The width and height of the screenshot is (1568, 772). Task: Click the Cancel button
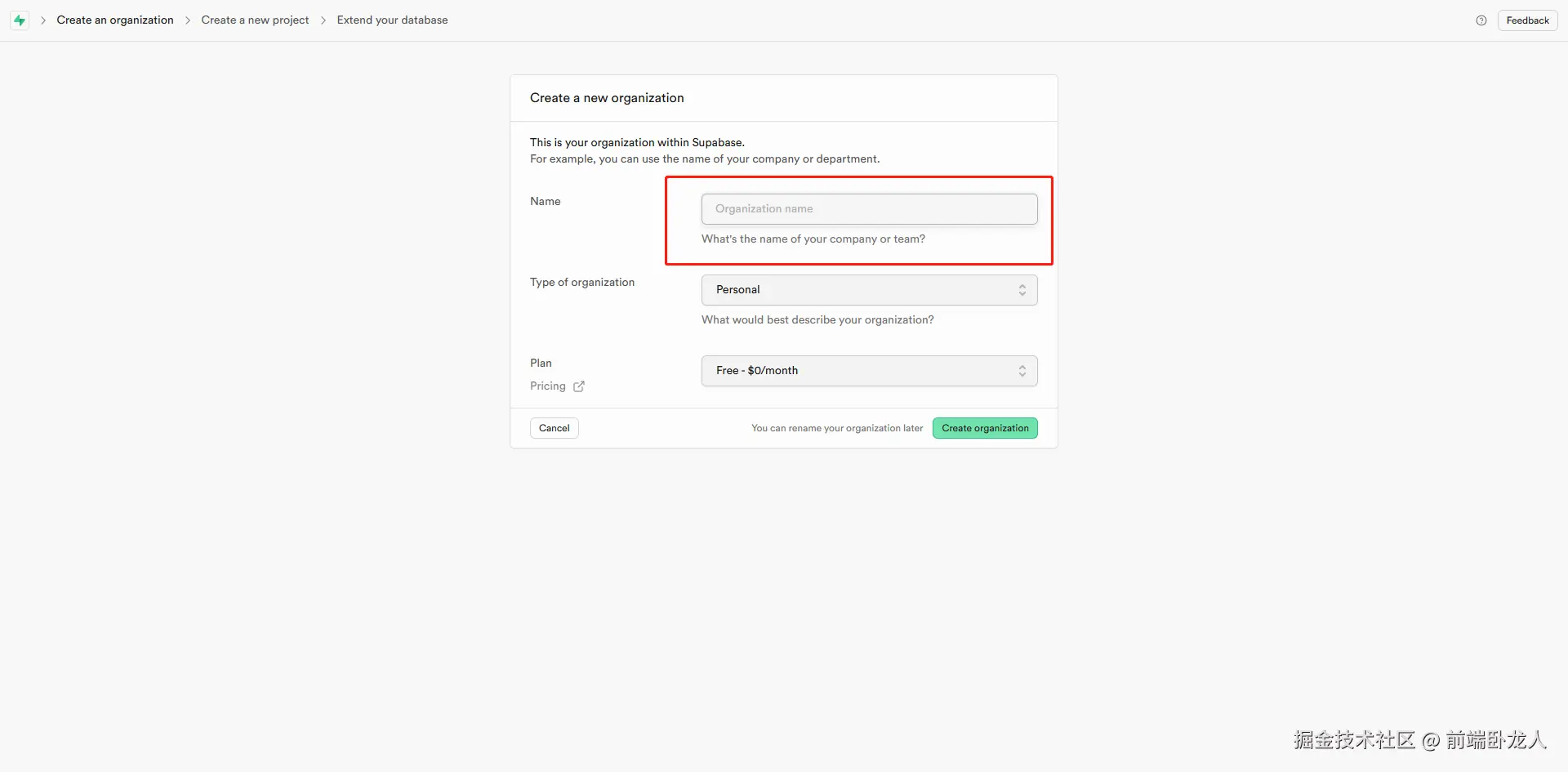(554, 428)
